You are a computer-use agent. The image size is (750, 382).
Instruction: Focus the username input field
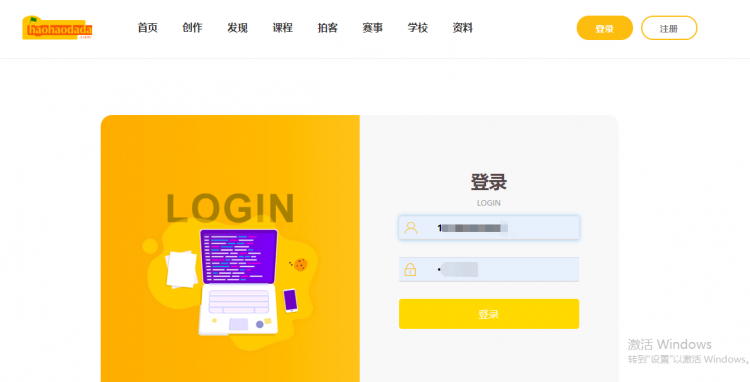[489, 228]
